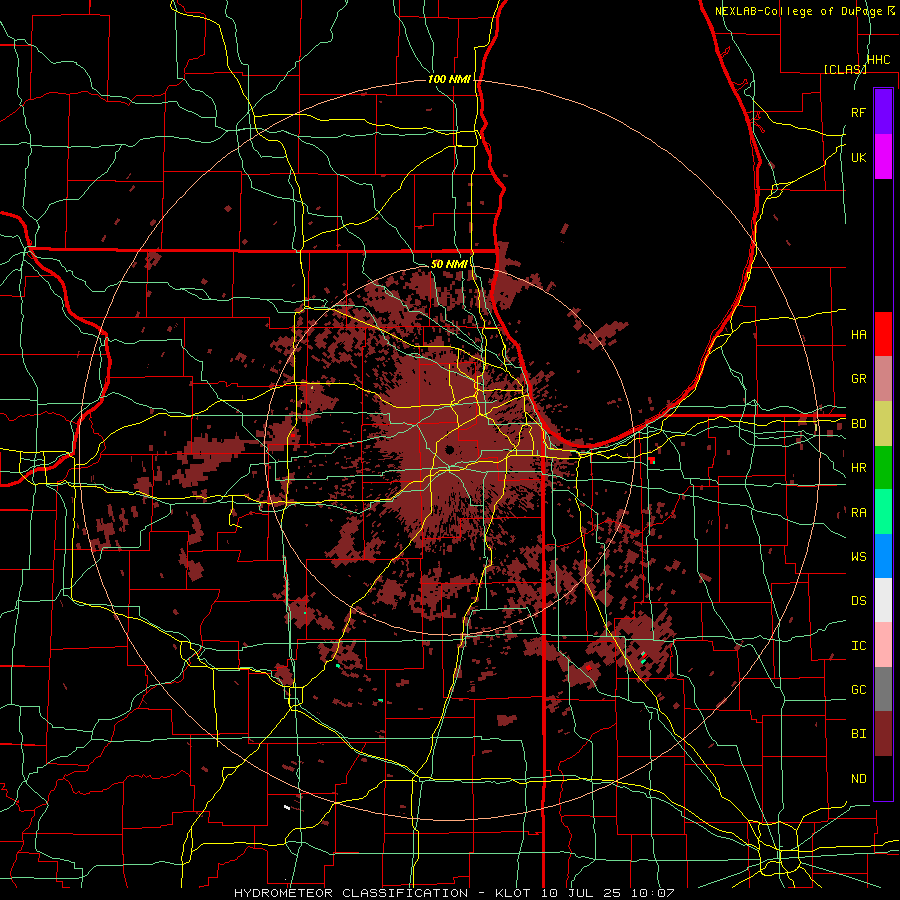Click the DS legend label
900x900 pixels.
point(858,600)
